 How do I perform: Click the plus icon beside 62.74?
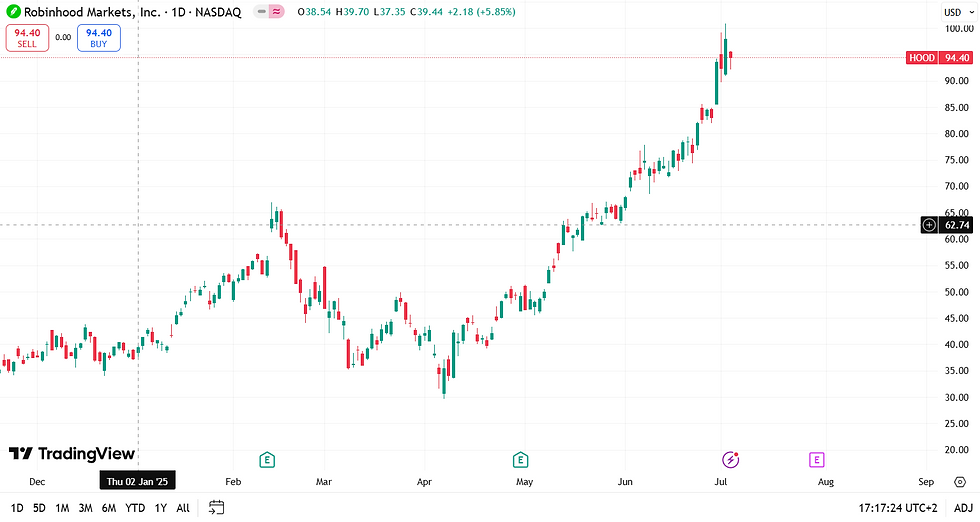pyautogui.click(x=929, y=225)
